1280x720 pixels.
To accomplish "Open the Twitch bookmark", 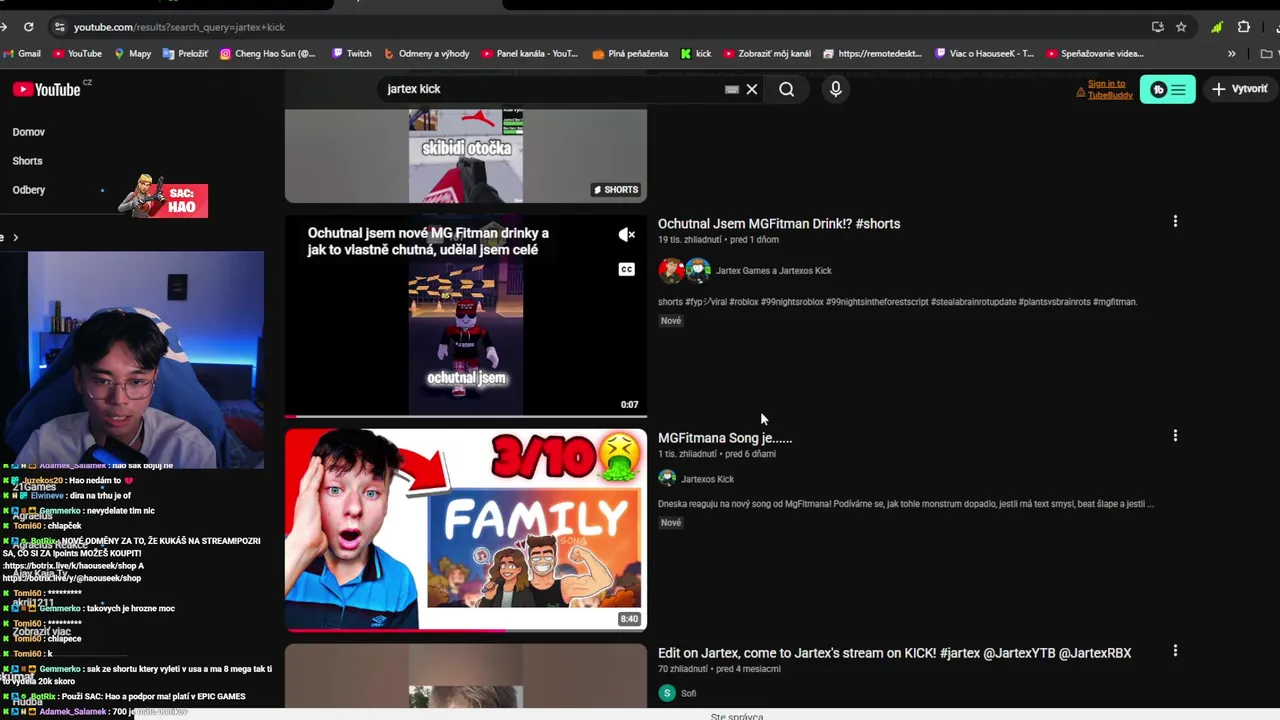I will coord(352,54).
